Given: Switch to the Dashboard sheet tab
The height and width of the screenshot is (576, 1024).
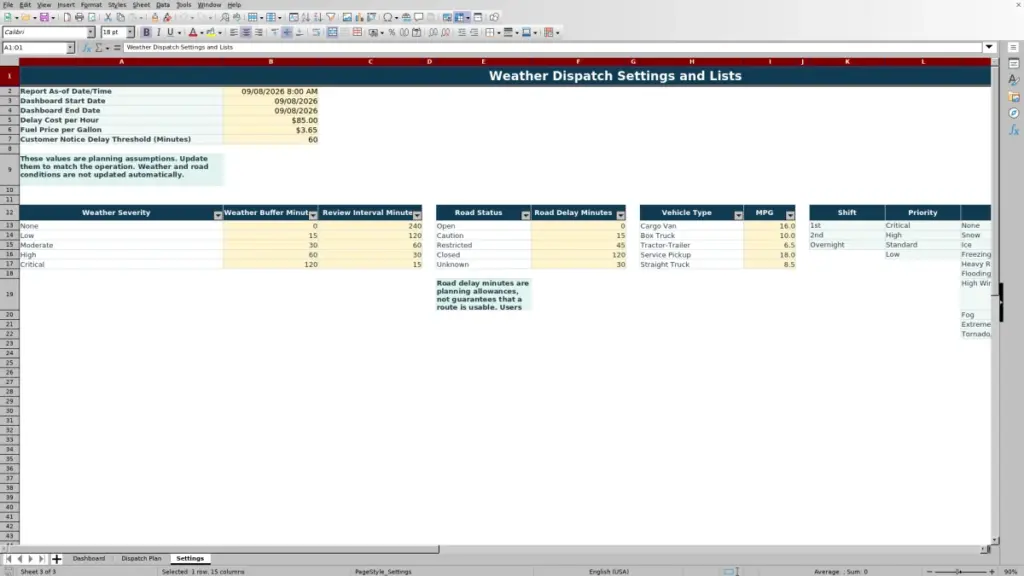Looking at the screenshot, I should pos(89,558).
